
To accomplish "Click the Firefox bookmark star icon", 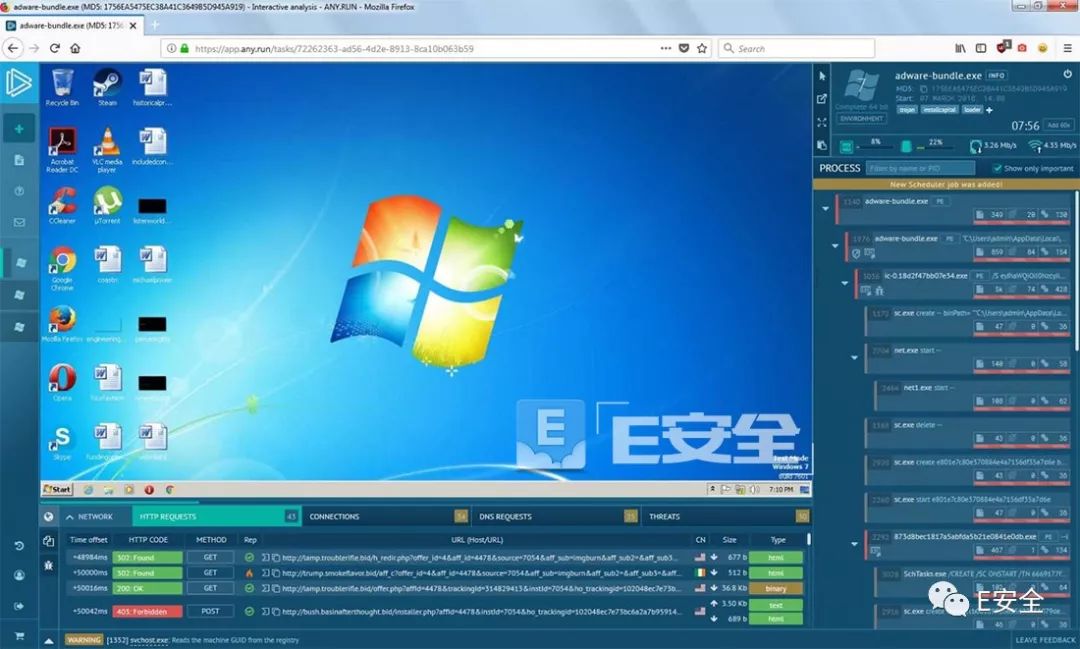I will [702, 48].
